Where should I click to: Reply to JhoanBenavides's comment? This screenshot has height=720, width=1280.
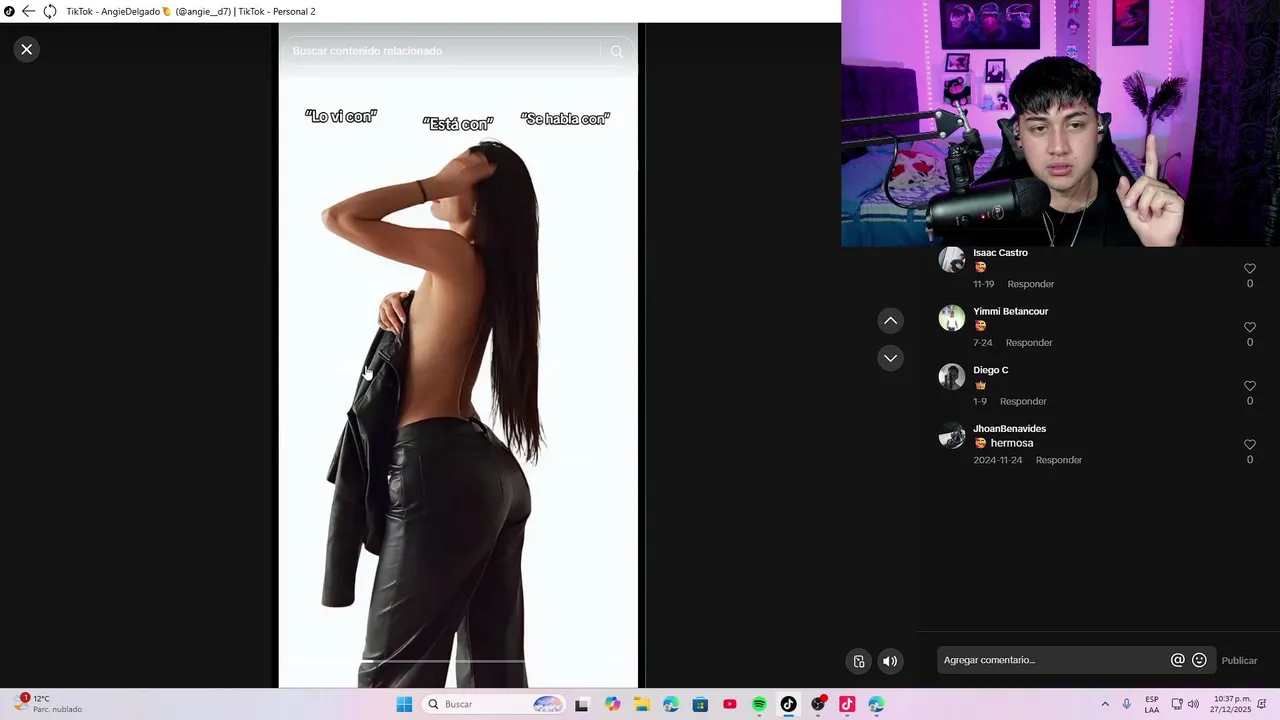tap(1059, 460)
